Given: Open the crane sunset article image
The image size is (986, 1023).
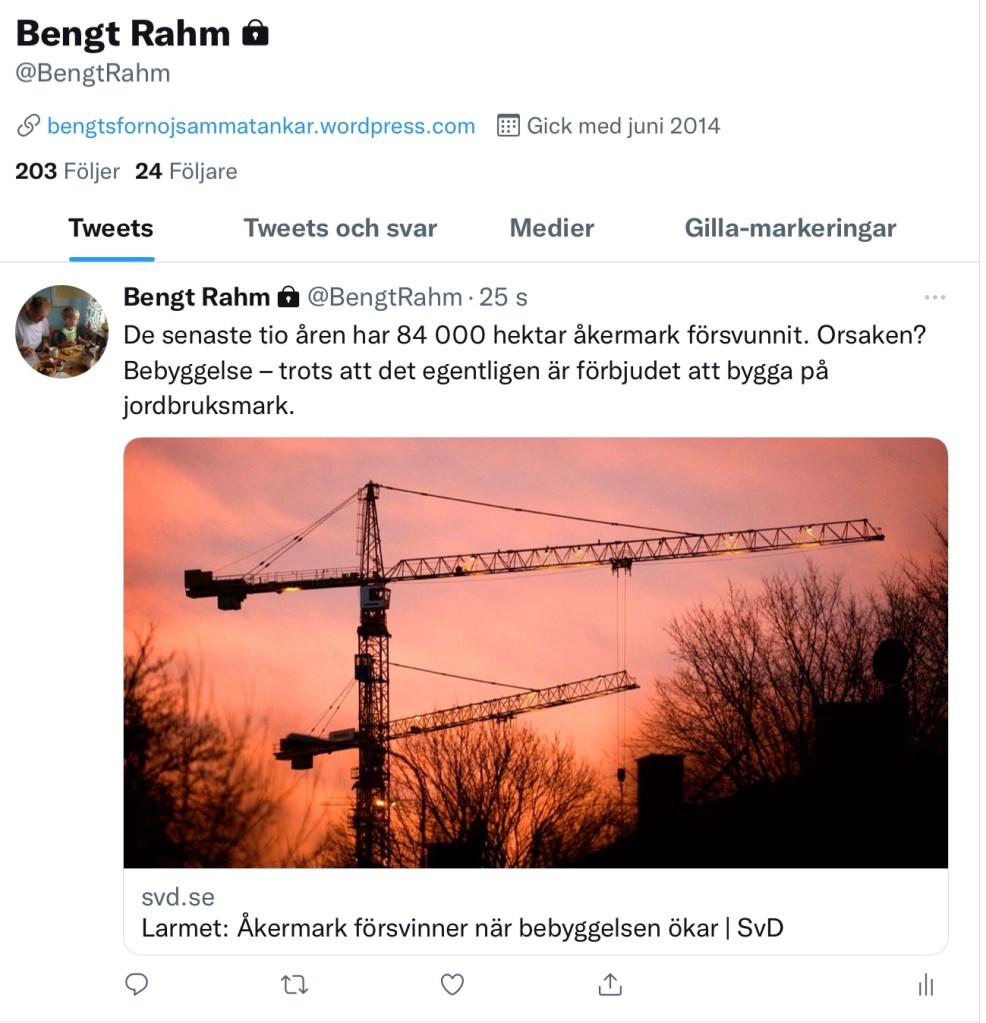Looking at the screenshot, I should pos(536,652).
